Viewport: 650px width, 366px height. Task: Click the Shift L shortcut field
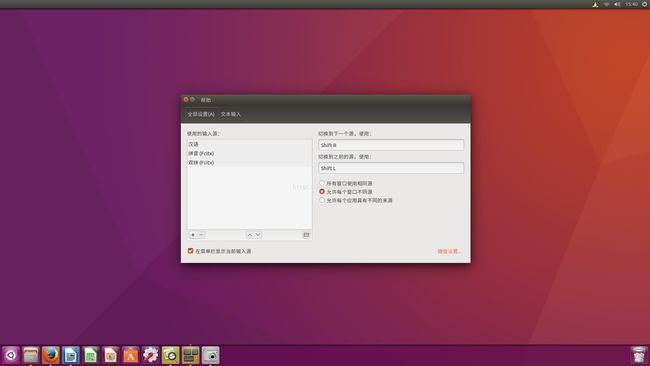[391, 168]
